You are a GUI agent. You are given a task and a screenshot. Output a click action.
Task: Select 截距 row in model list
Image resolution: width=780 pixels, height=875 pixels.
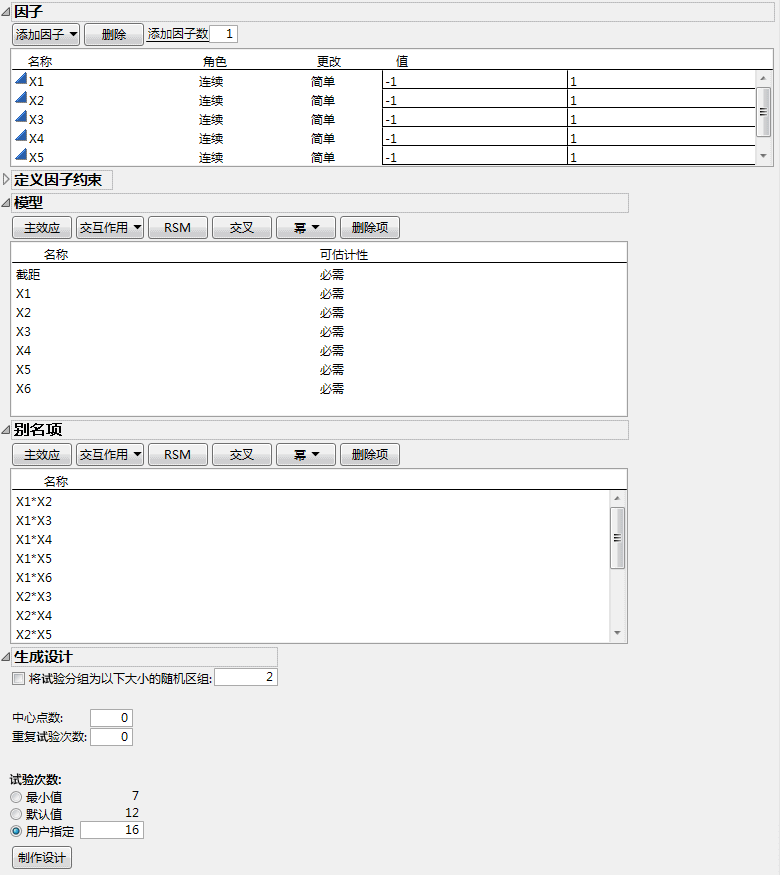point(319,275)
